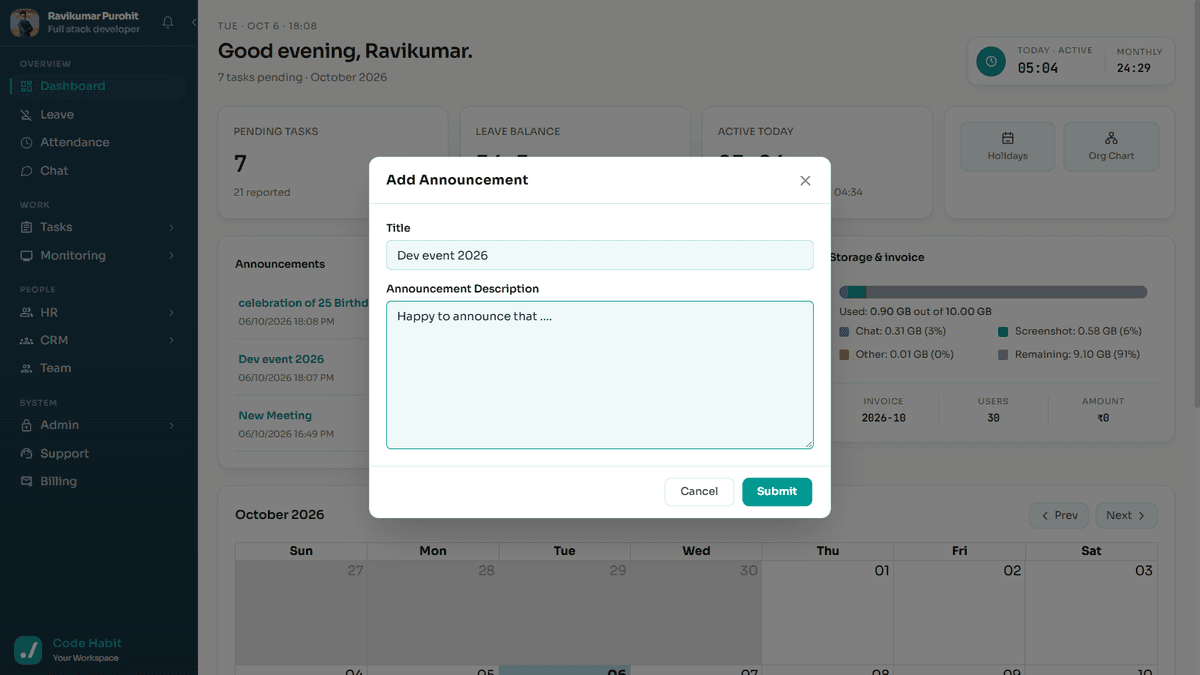Image resolution: width=1200 pixels, height=675 pixels.
Task: Open the Billing text label
Action: (59, 482)
